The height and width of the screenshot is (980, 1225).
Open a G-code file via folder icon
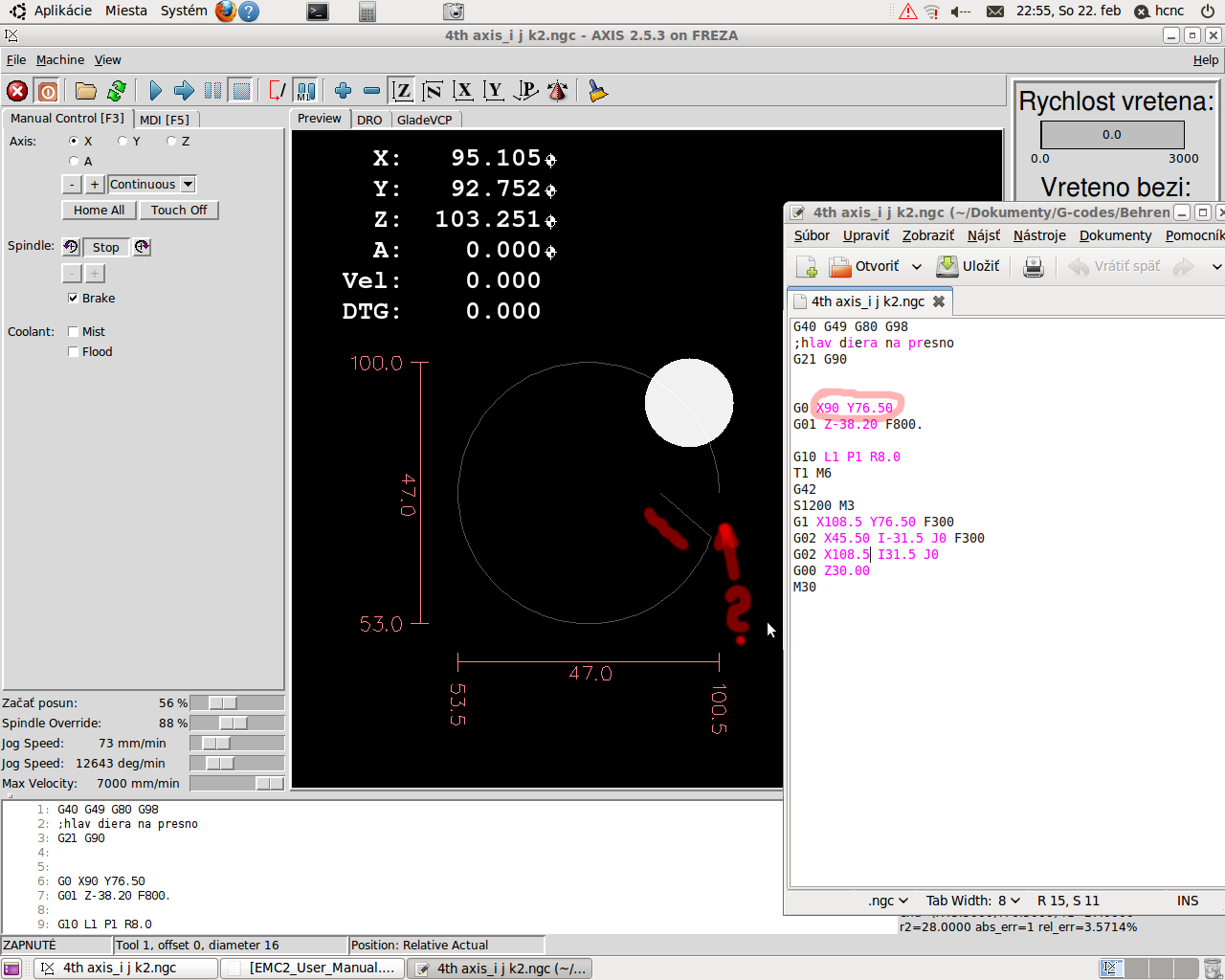click(86, 91)
